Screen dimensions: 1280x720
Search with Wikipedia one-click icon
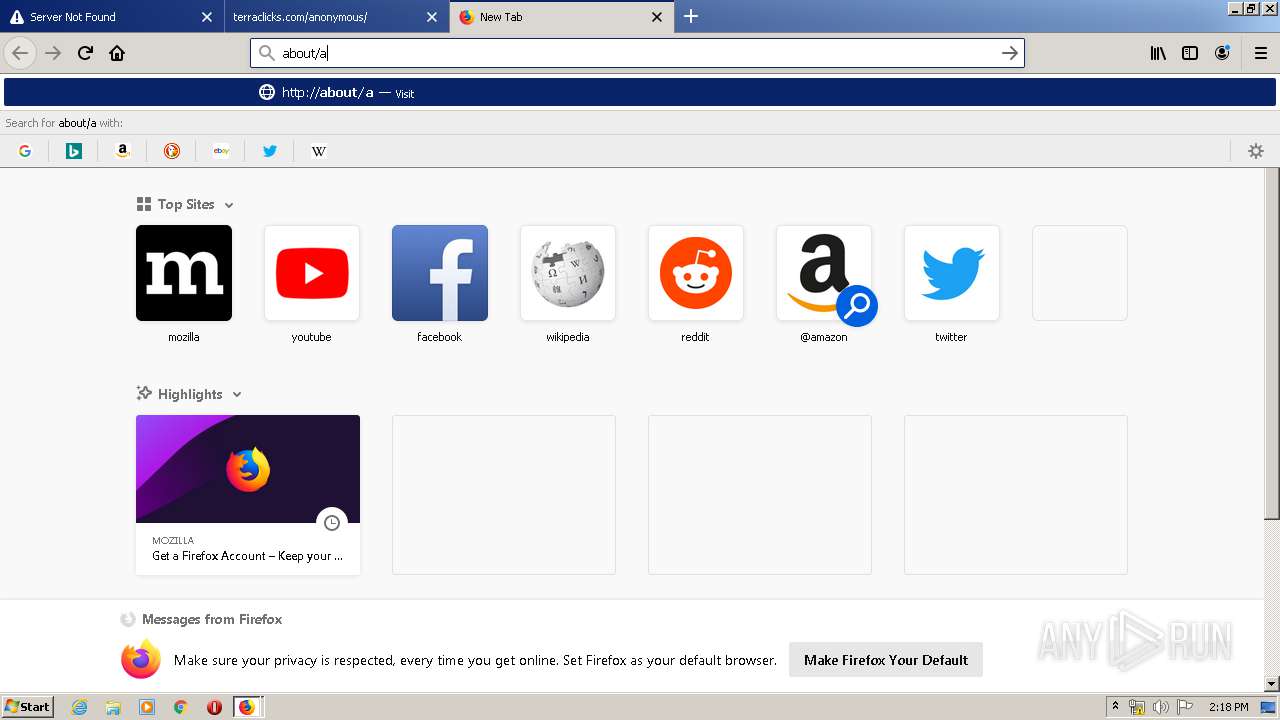[319, 151]
